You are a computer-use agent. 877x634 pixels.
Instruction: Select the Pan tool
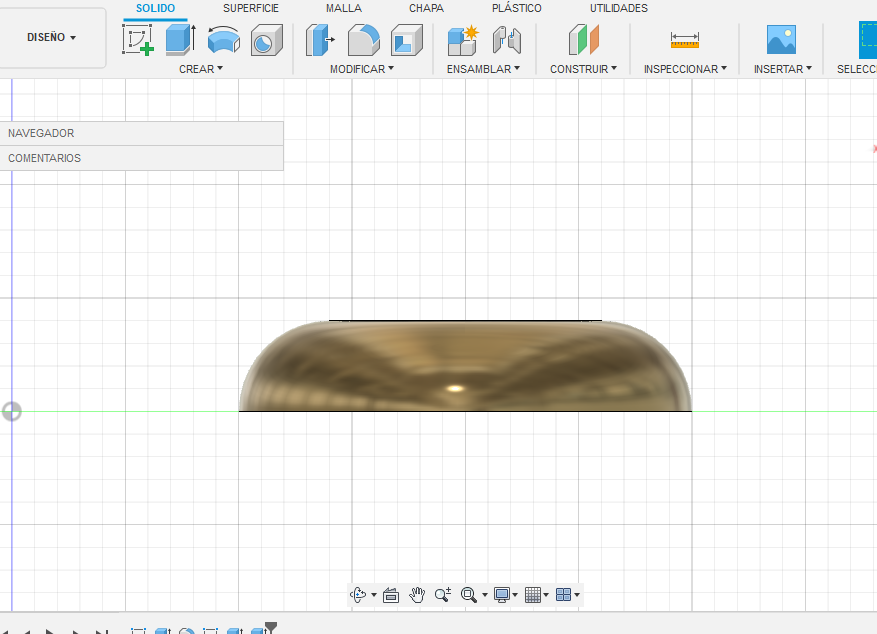417,594
